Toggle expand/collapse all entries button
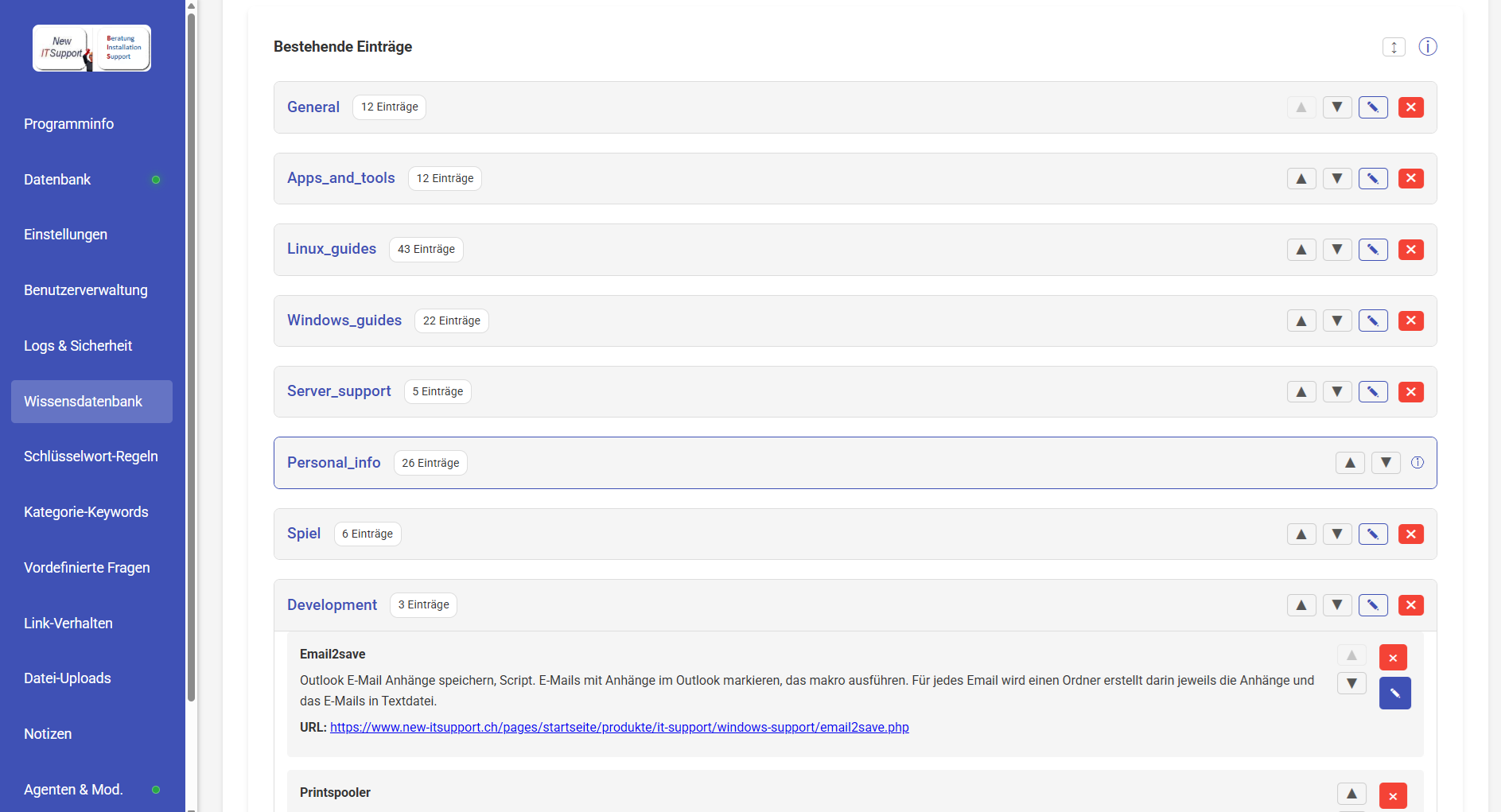This screenshot has width=1501, height=812. click(1394, 47)
